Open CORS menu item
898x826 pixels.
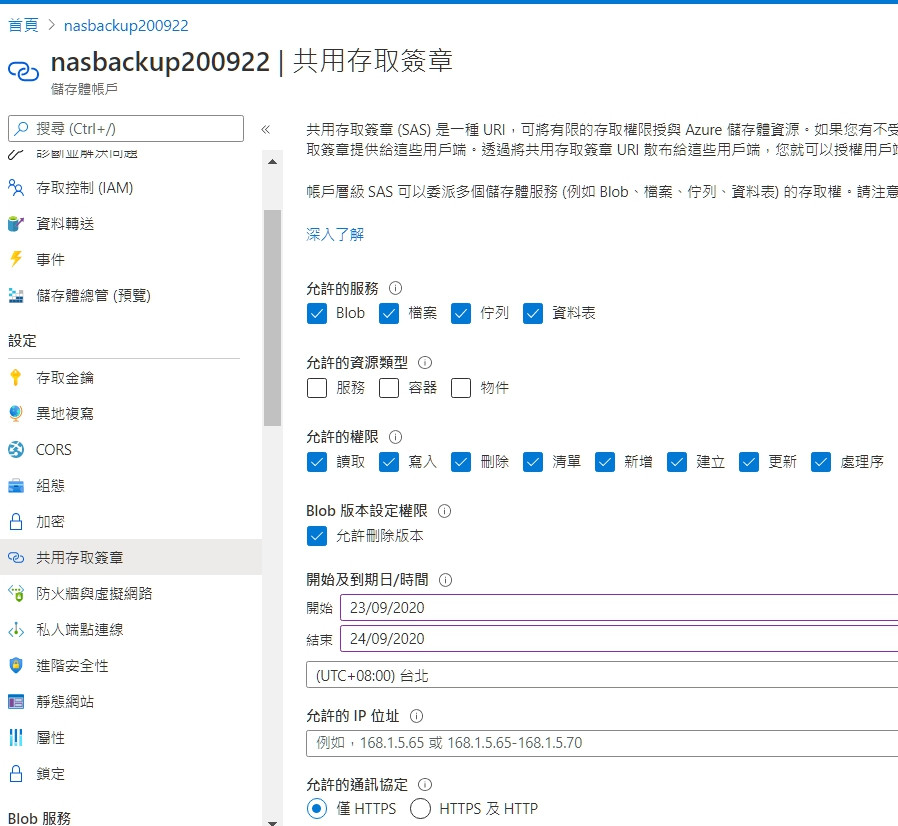tap(131, 450)
